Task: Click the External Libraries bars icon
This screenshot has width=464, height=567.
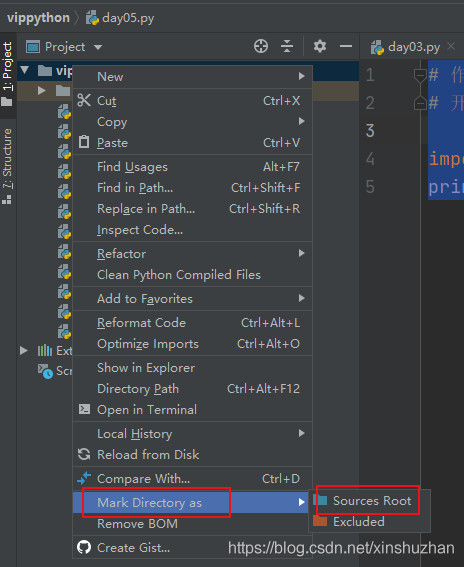Action: tap(45, 350)
